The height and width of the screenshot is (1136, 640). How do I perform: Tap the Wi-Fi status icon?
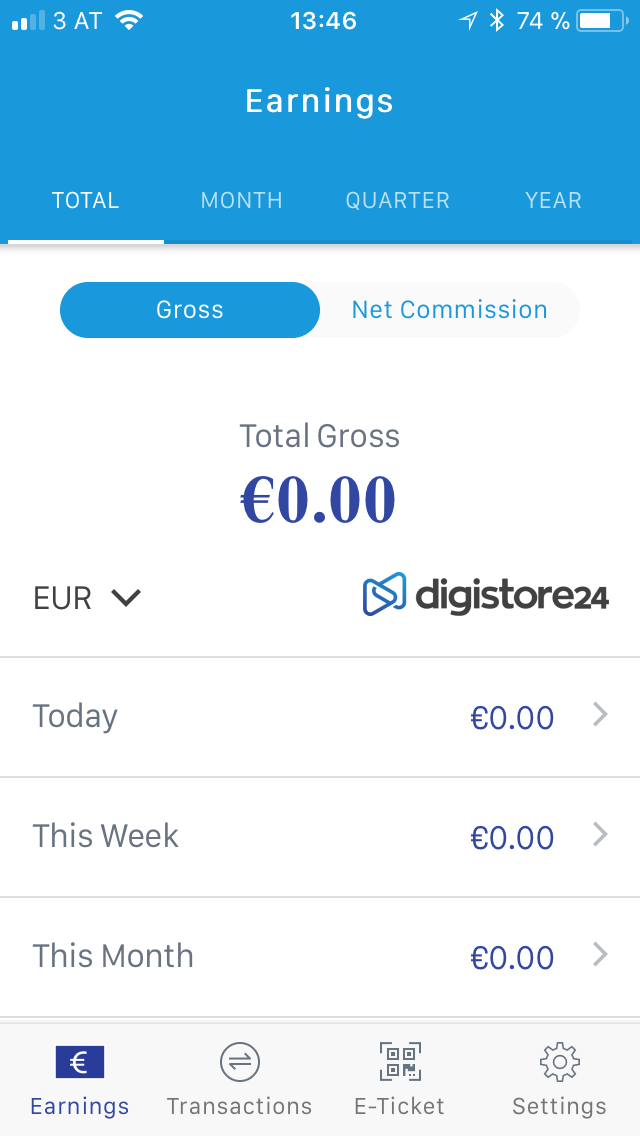click(x=129, y=21)
